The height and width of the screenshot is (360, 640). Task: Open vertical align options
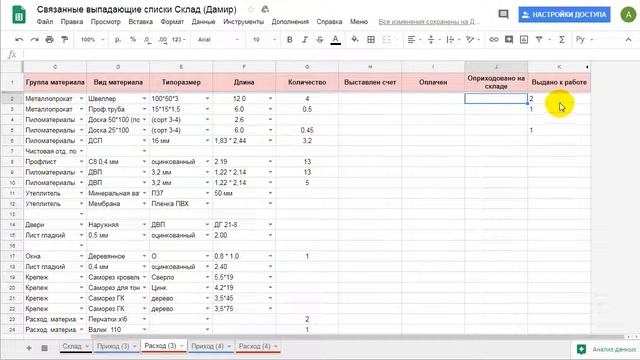pos(433,40)
